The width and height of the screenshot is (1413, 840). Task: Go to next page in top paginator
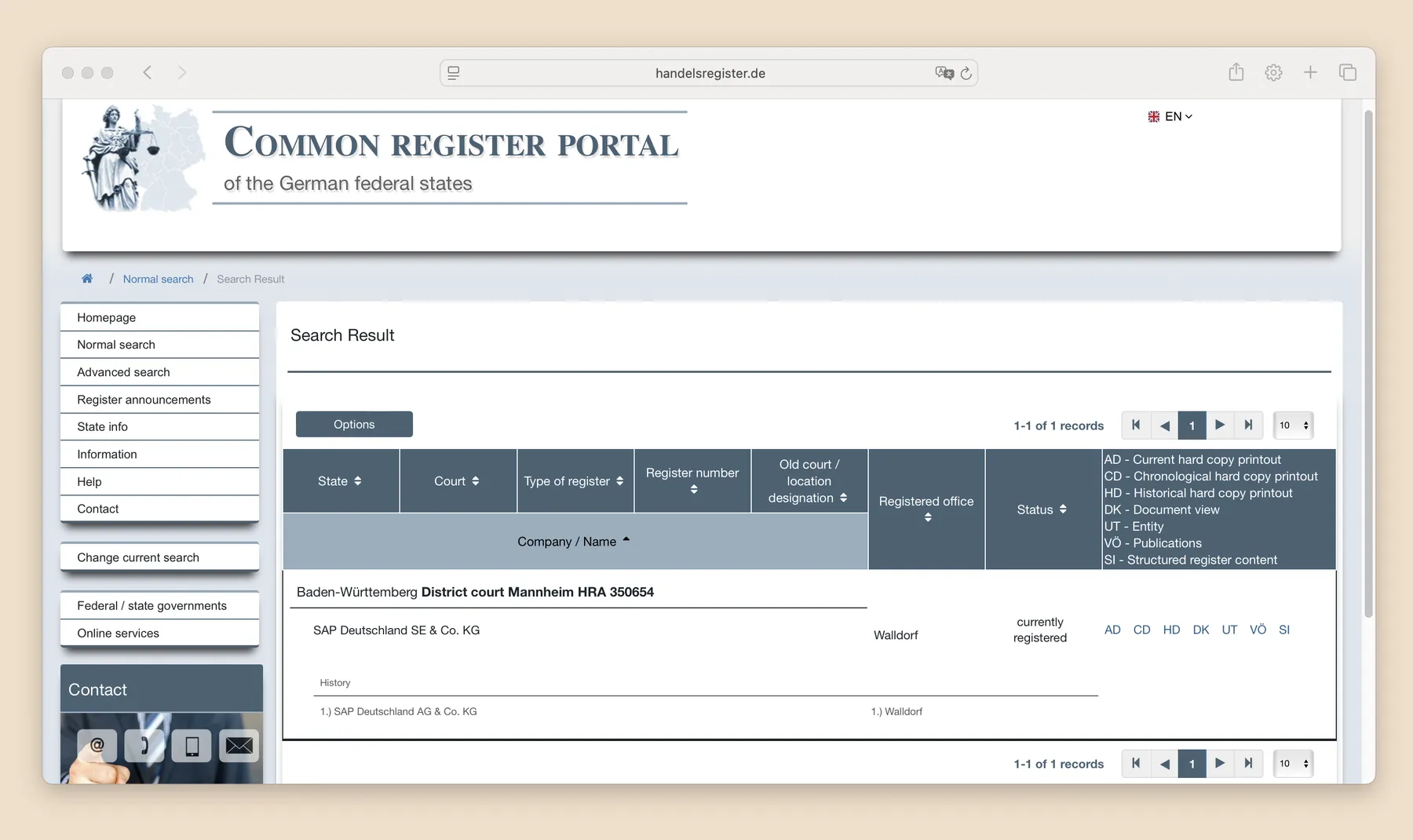[x=1220, y=425]
